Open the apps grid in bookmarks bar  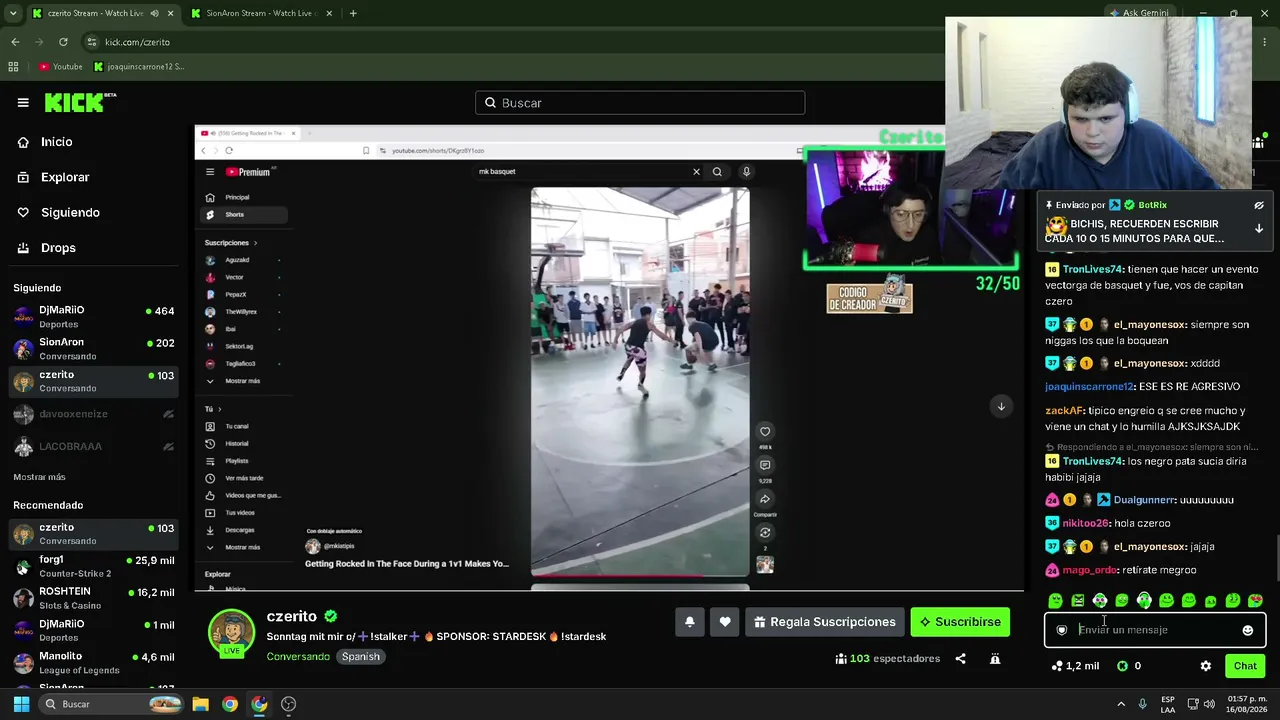13,67
